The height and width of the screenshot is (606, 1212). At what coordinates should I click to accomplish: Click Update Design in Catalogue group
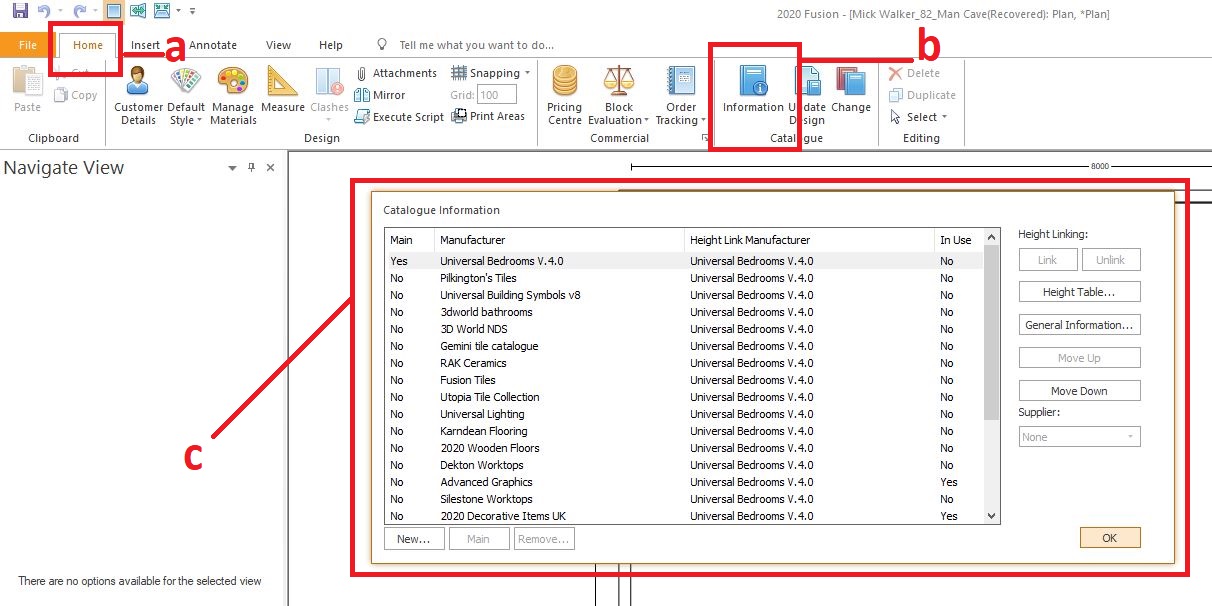pos(807,96)
